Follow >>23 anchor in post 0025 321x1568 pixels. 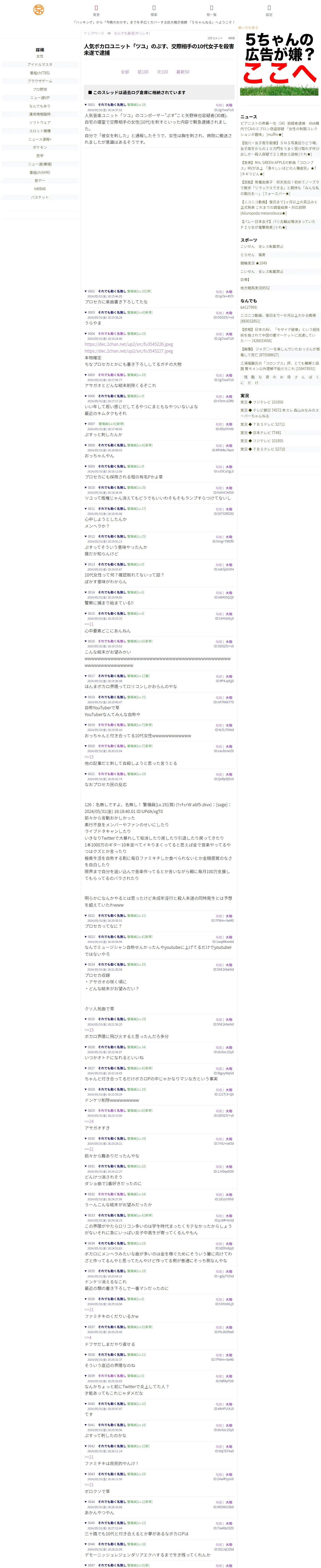point(89,1030)
